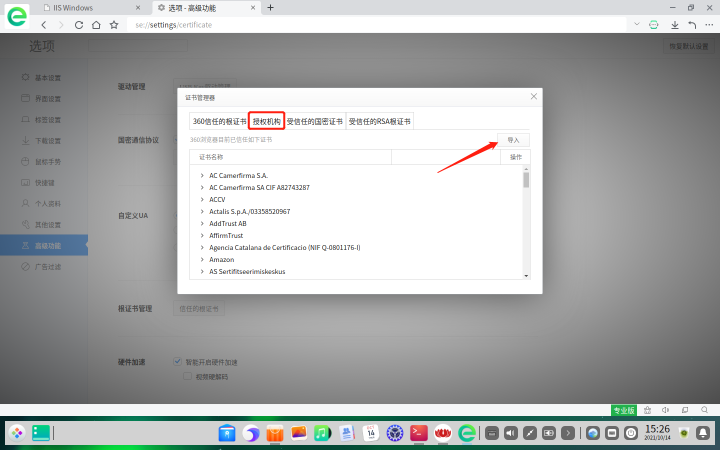
Task: Click the address bar URL field
Action: pyautogui.click(x=377, y=25)
